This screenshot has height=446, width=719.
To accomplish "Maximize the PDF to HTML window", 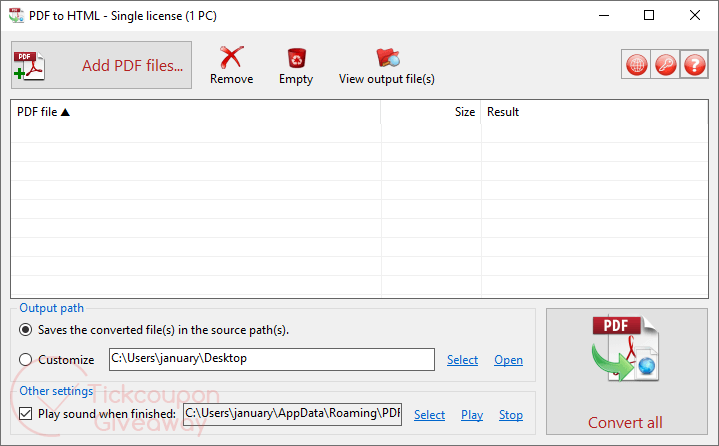I will click(649, 16).
